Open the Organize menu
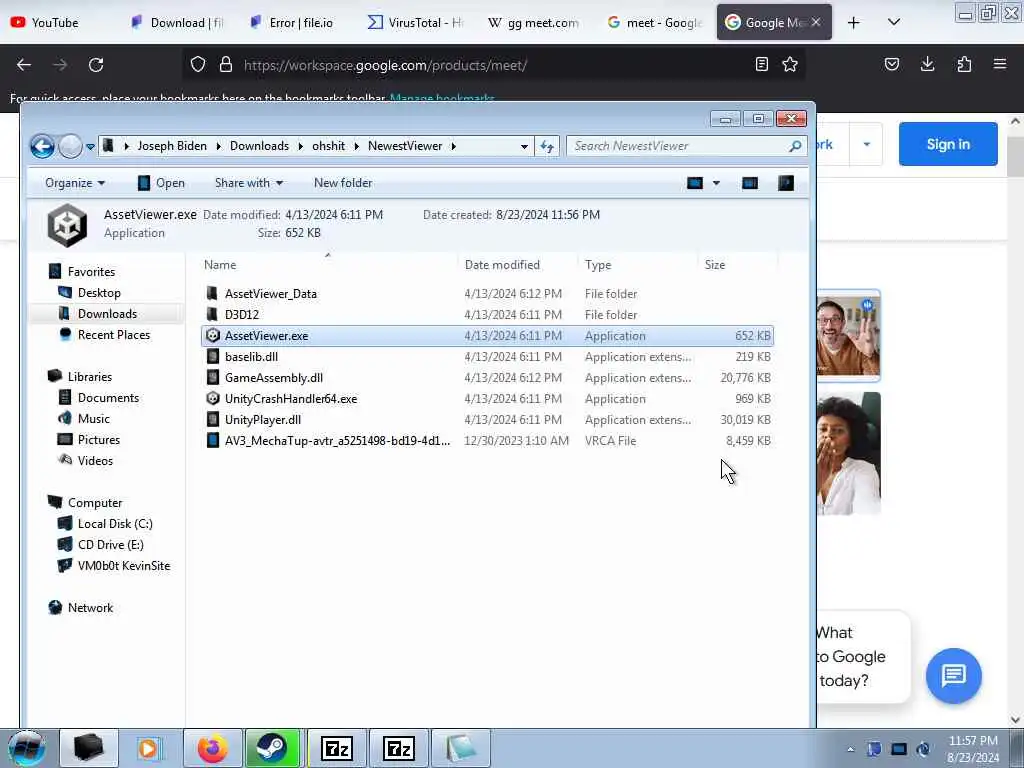 [x=74, y=183]
